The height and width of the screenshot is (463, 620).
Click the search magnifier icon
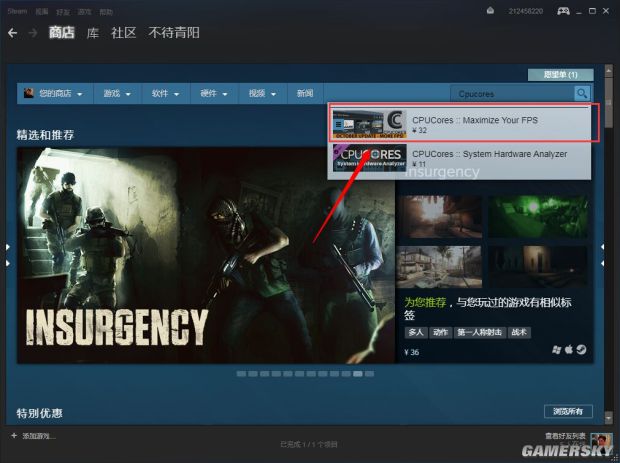[x=582, y=93]
